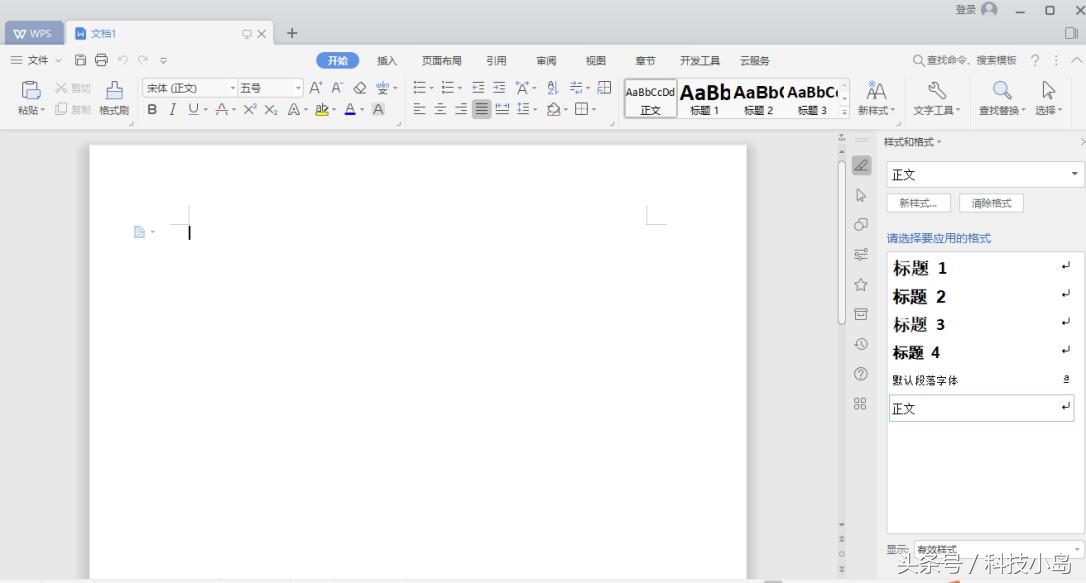The height and width of the screenshot is (583, 1086).
Task: Click the Paste (粘贴) clipboard icon
Action: tap(31, 90)
